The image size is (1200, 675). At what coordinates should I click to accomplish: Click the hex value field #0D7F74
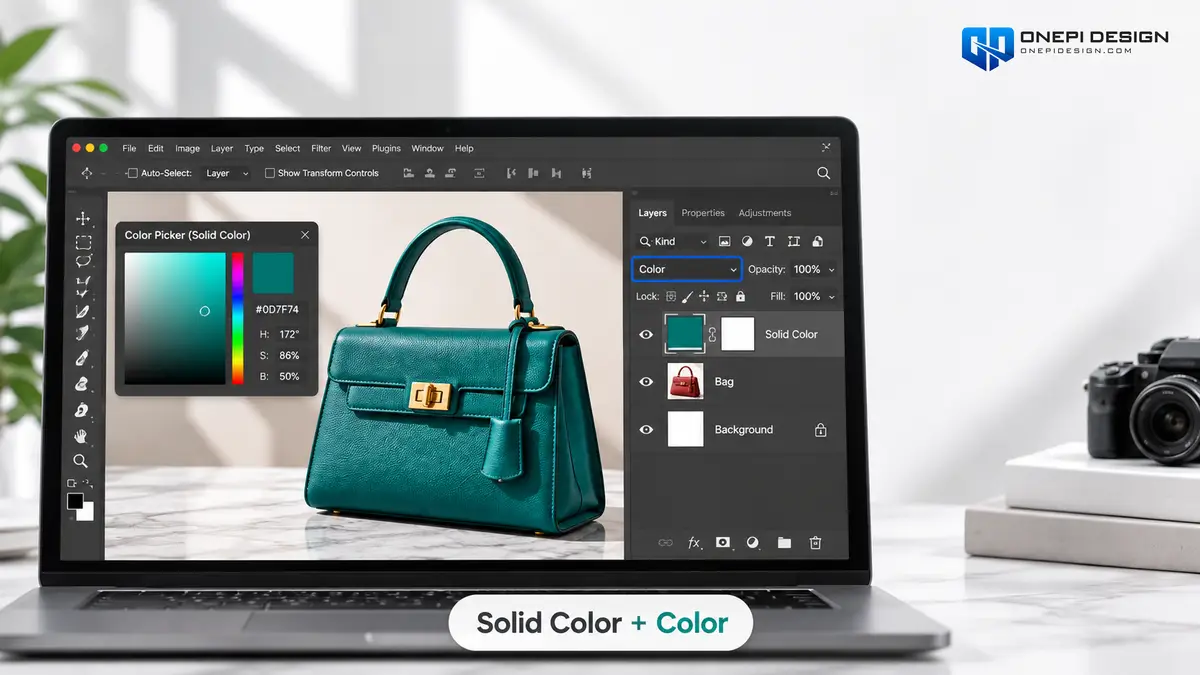point(277,310)
